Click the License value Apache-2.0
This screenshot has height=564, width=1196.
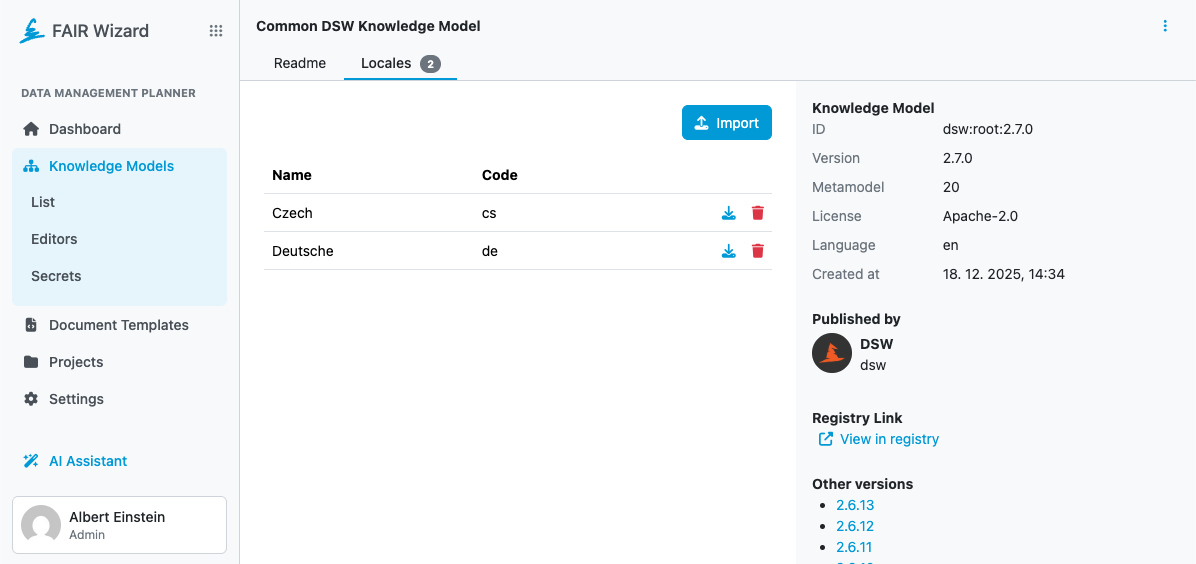click(980, 216)
